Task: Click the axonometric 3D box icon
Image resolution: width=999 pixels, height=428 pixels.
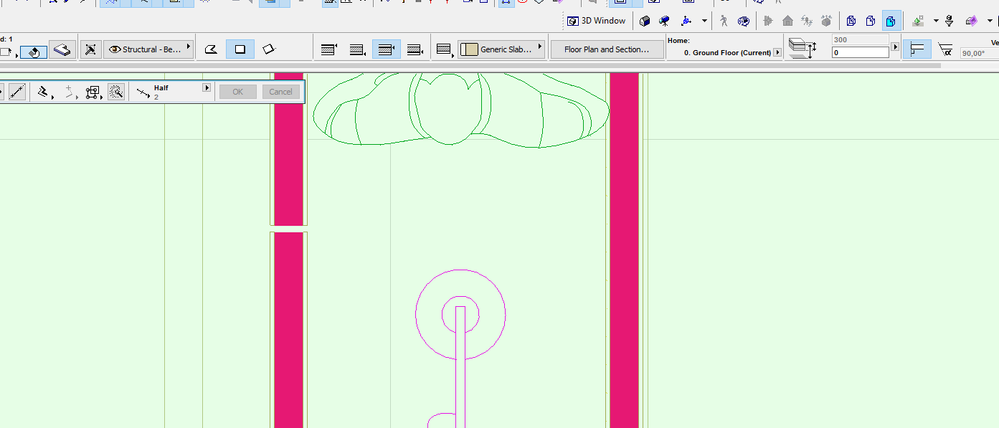Action: (x=645, y=21)
